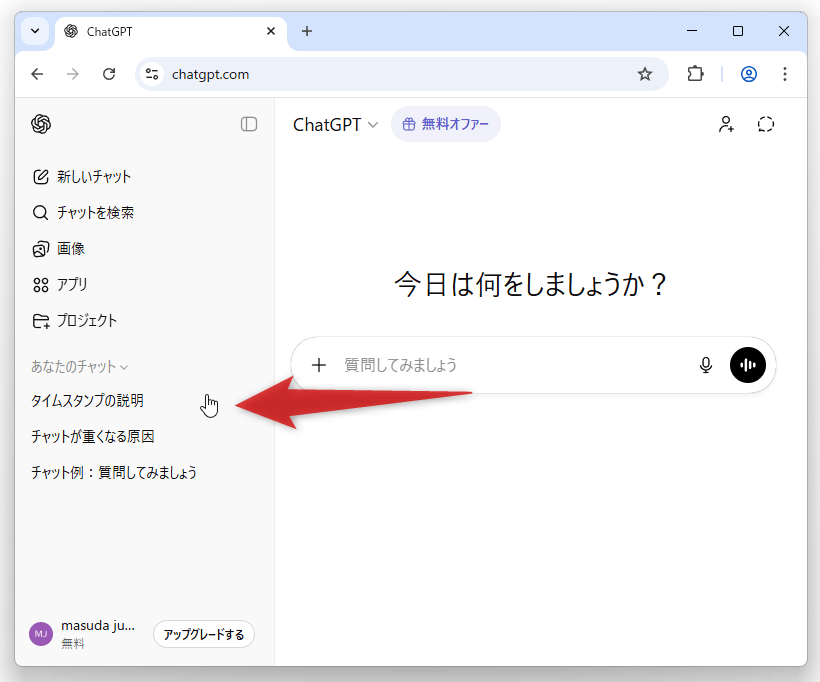Open the ChatGPT model selector dropdown
This screenshot has width=820, height=682.
[335, 125]
